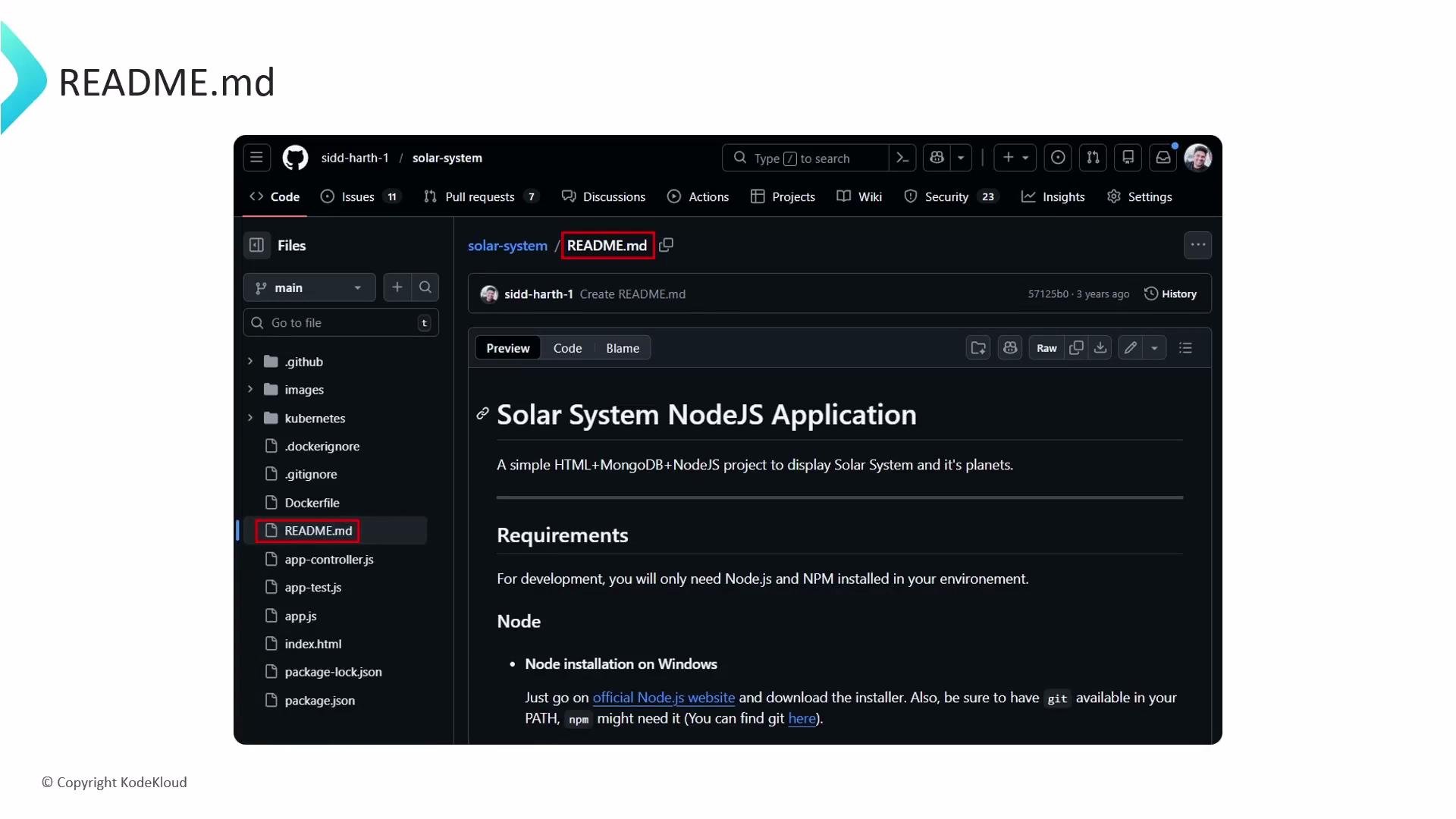Open the hamburger navigation menu

pyautogui.click(x=256, y=158)
